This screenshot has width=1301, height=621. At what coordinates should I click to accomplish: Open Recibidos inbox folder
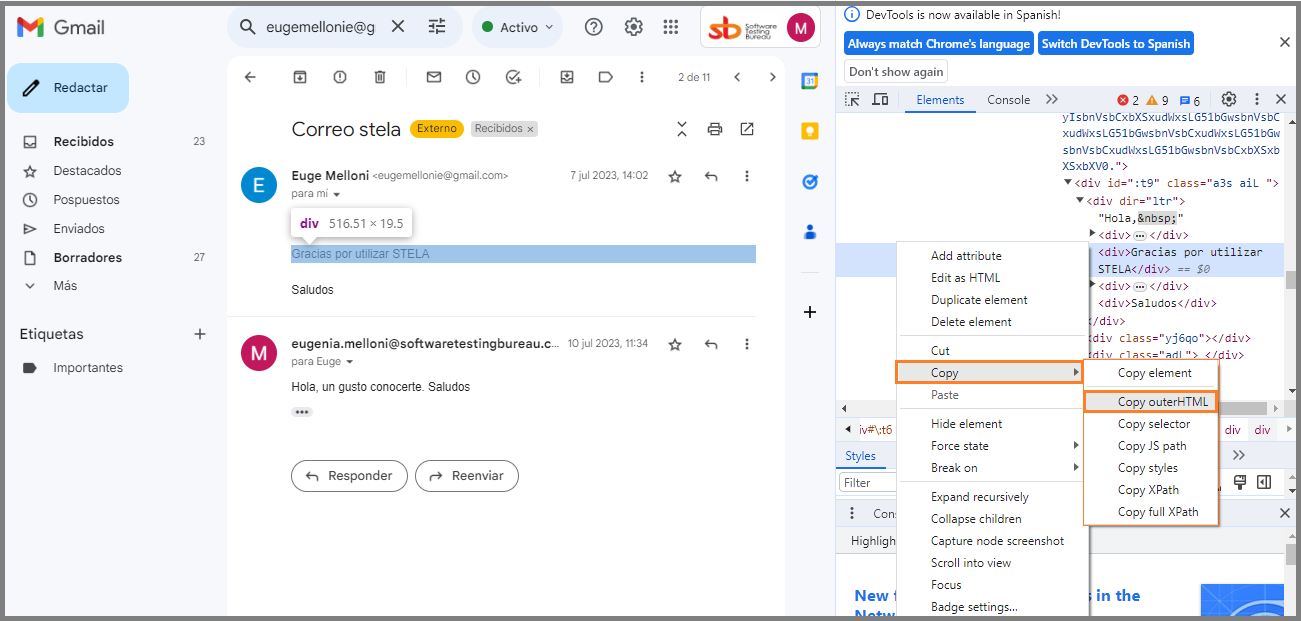pos(84,142)
